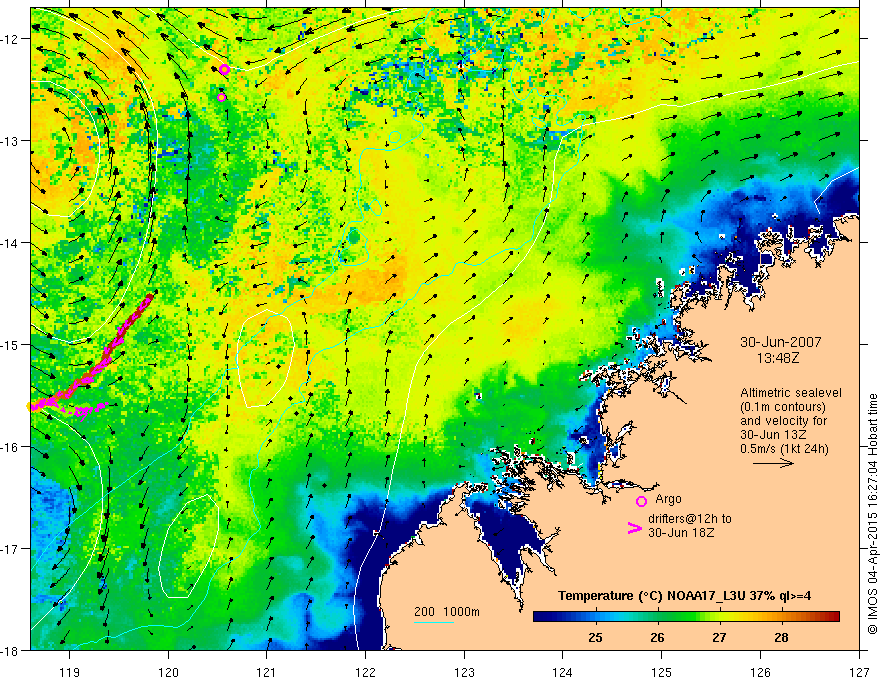The width and height of the screenshot is (880, 680).
Task: Click the 122 longitude axis label
Action: 365,672
